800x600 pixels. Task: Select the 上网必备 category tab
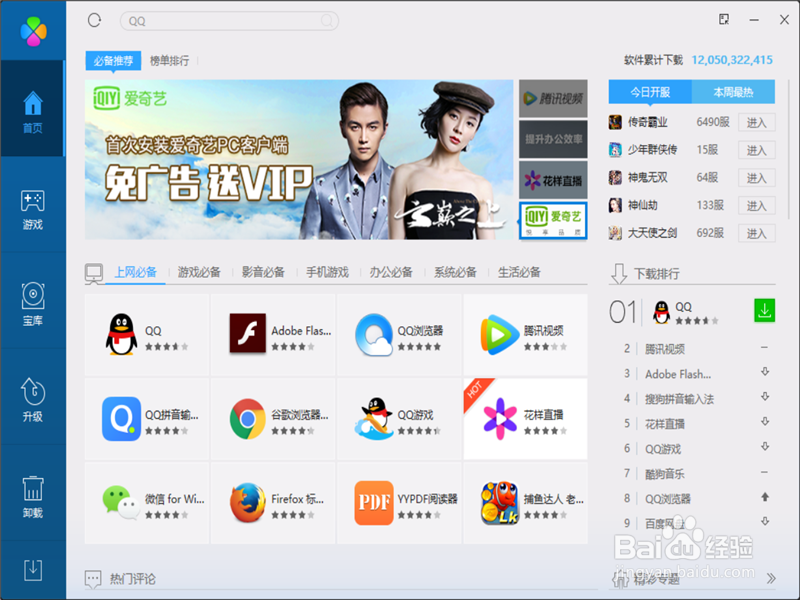pos(135,272)
